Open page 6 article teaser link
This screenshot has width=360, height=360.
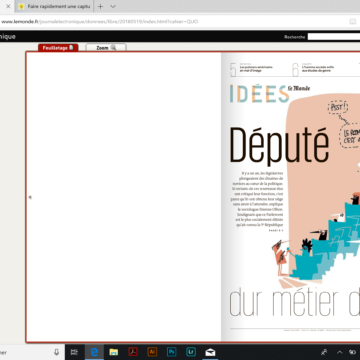[314, 69]
